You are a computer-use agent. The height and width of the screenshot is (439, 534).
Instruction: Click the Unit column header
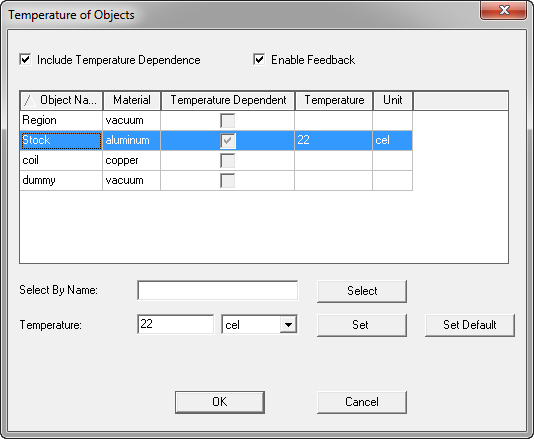pos(393,100)
